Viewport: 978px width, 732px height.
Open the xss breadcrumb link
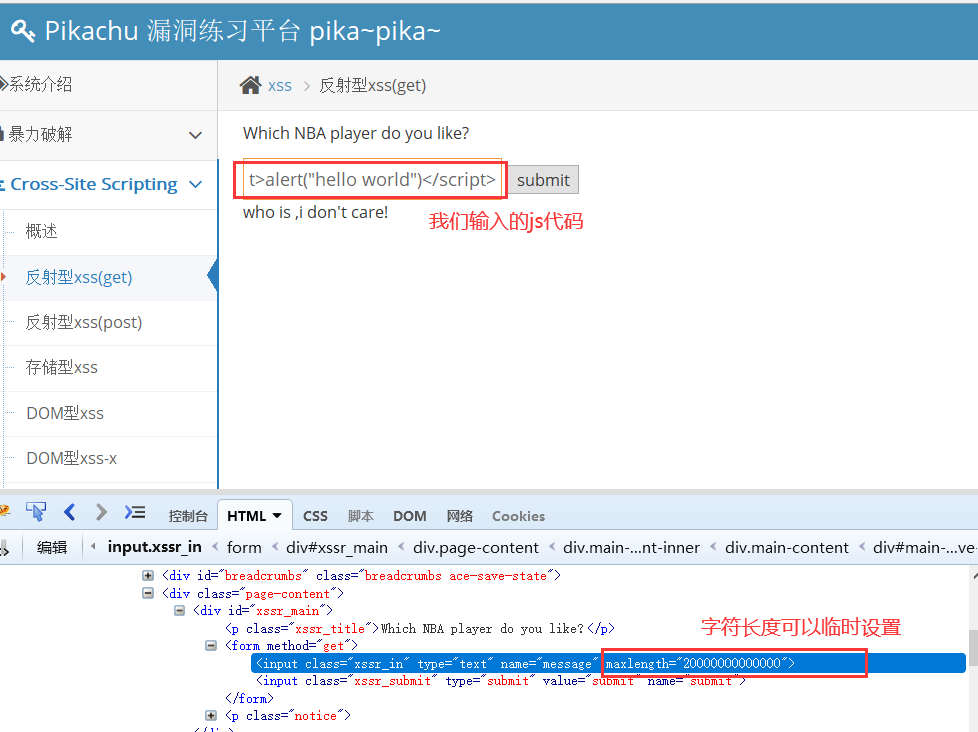tap(279, 85)
